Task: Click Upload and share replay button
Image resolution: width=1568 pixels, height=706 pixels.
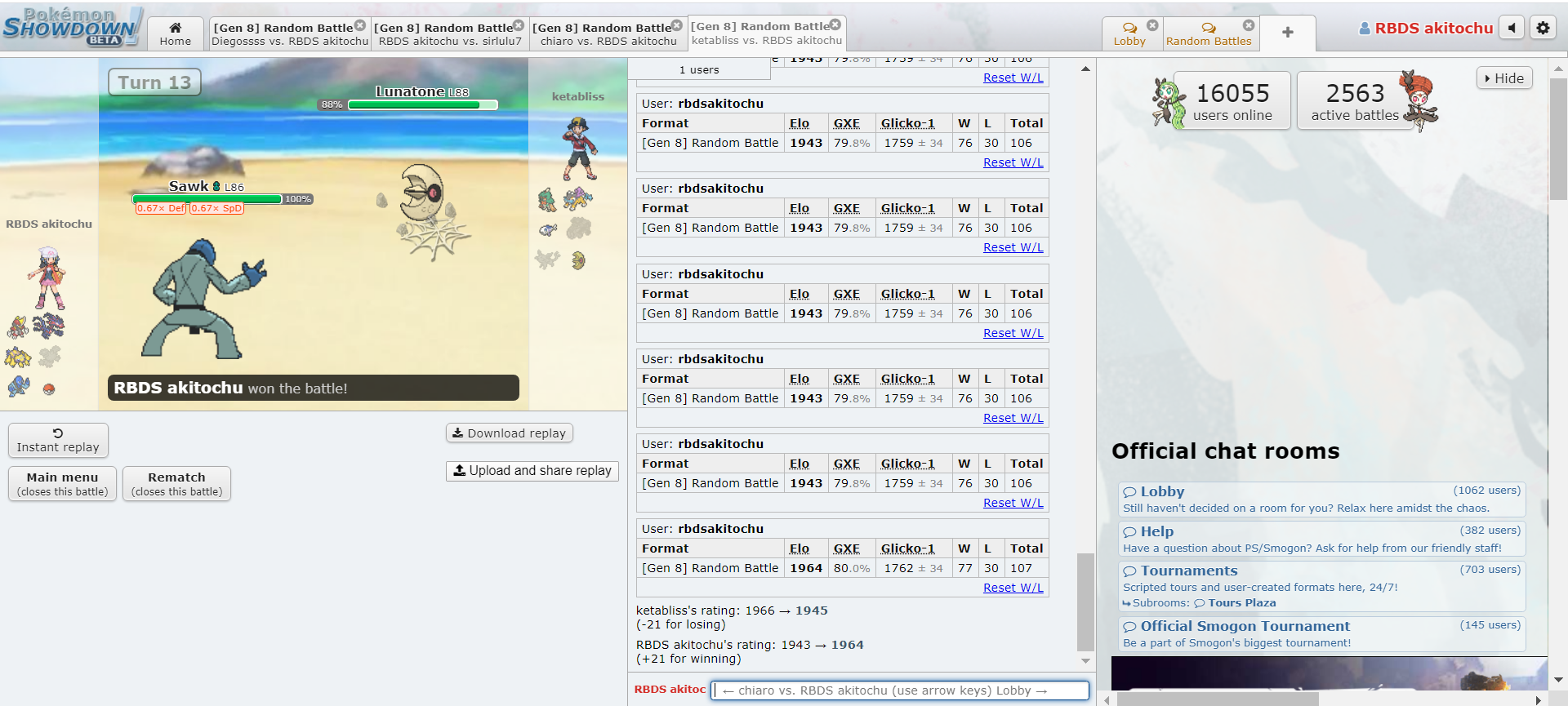Action: click(532, 471)
